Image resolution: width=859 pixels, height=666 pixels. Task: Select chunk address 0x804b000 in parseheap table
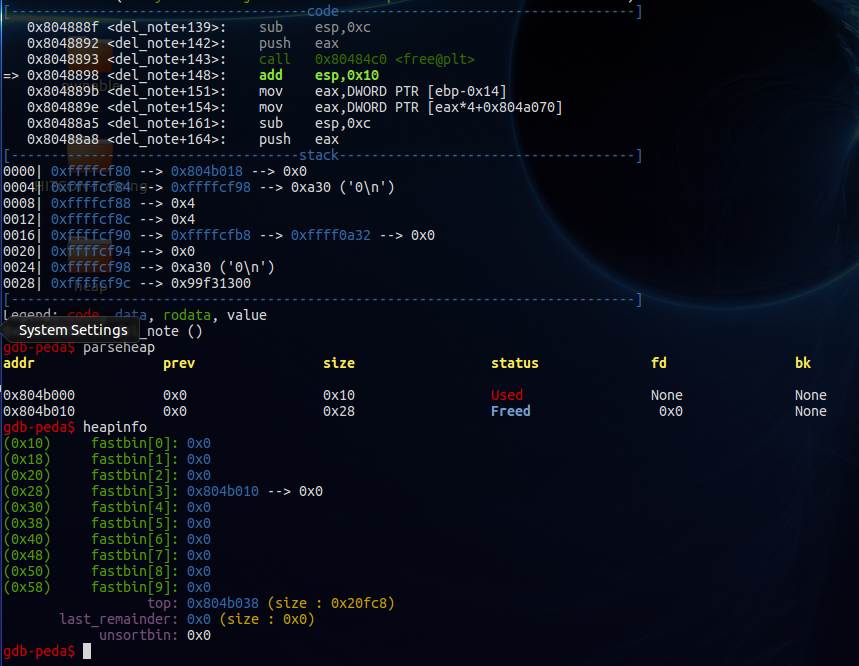pyautogui.click(x=39, y=395)
